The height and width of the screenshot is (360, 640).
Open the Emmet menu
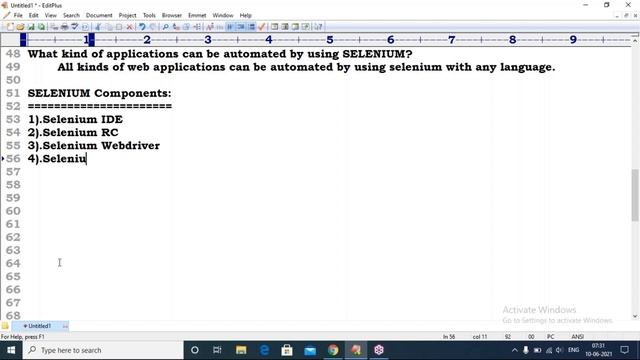tap(197, 15)
